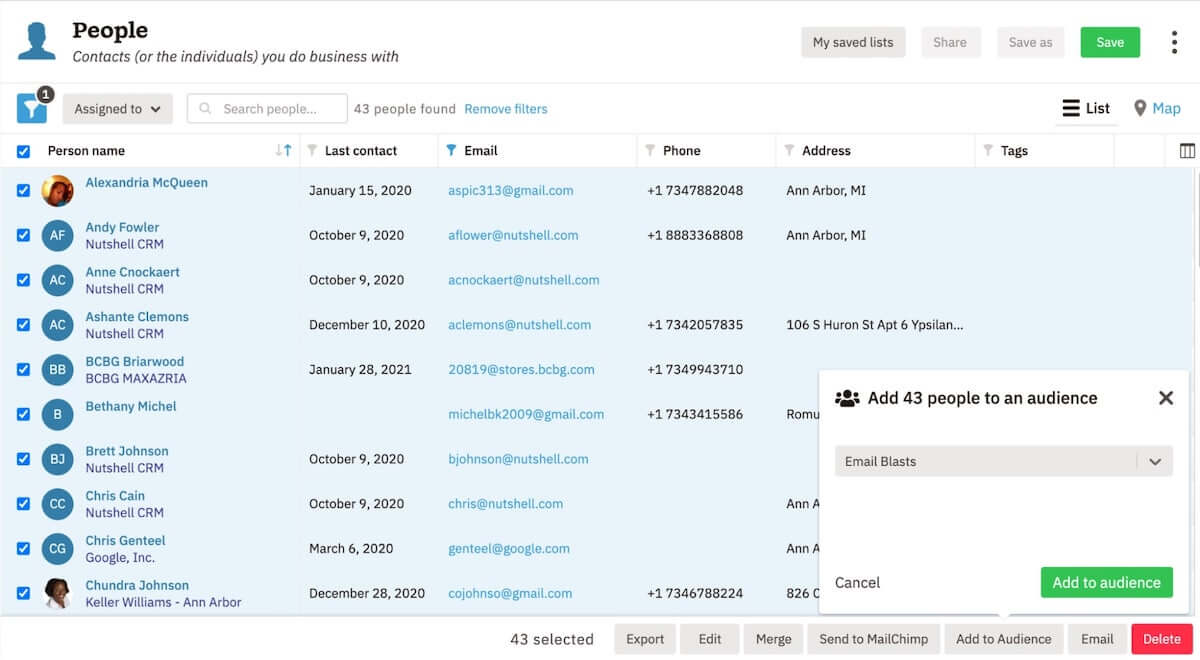
Task: Deselect the Bethany Michel row checkbox
Action: point(23,414)
